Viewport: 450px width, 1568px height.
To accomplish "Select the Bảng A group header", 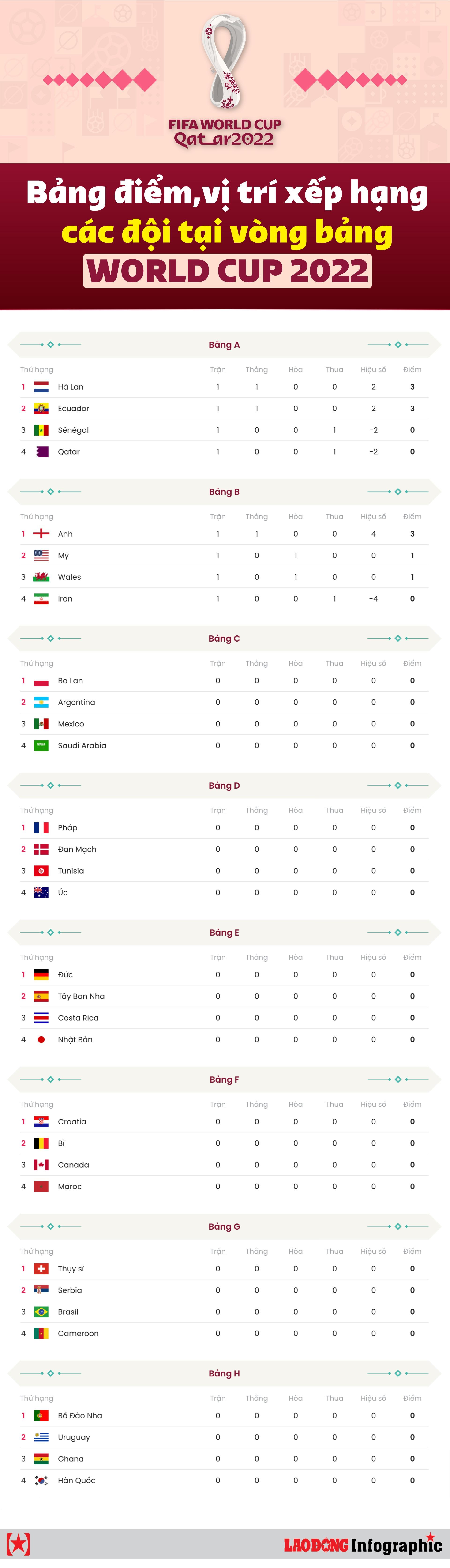I will (x=224, y=345).
